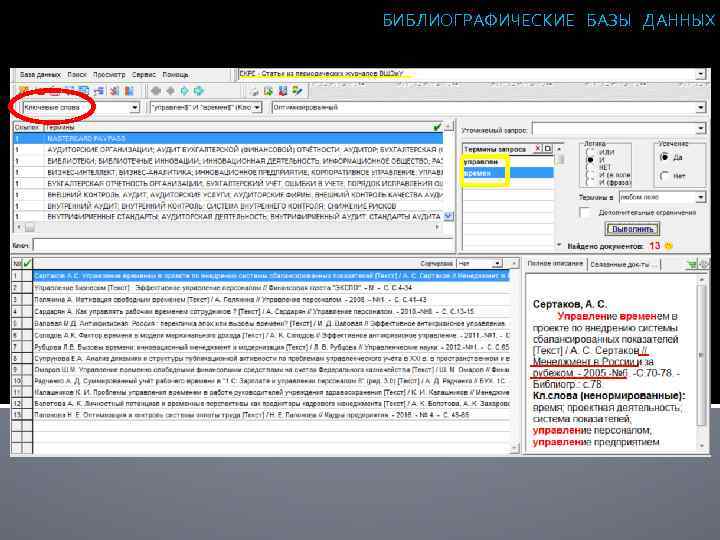Screen dimensions: 720x540
Task: Select result 4 by Сардарян А.
Action: (271, 311)
